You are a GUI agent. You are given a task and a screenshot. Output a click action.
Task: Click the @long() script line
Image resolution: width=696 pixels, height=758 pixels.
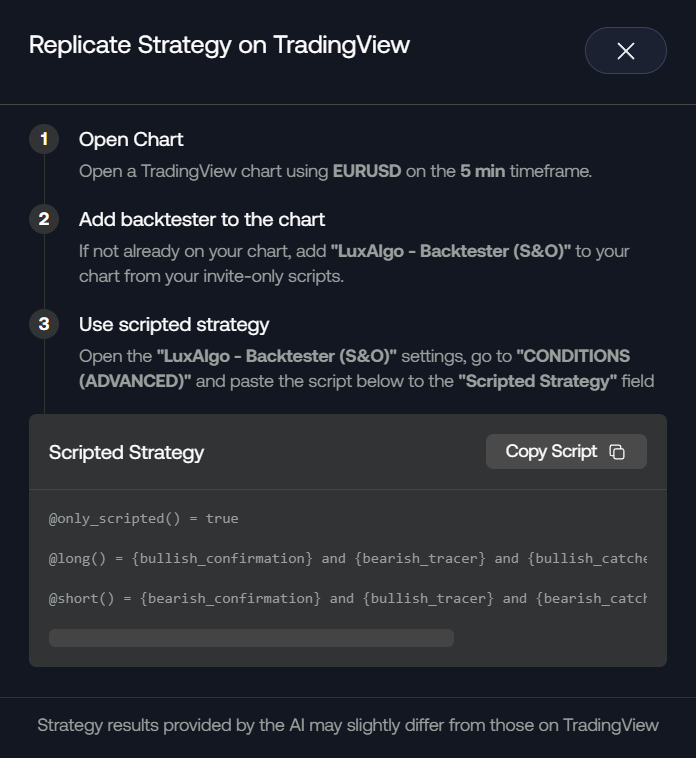(x=347, y=558)
